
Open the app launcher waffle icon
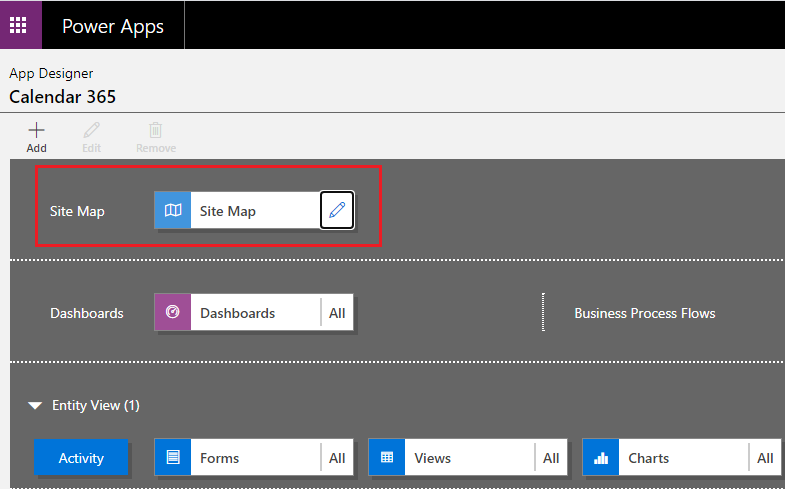click(18, 25)
